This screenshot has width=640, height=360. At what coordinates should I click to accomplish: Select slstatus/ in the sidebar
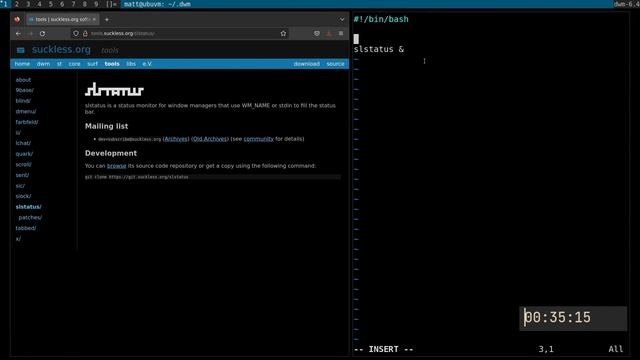pos(29,207)
